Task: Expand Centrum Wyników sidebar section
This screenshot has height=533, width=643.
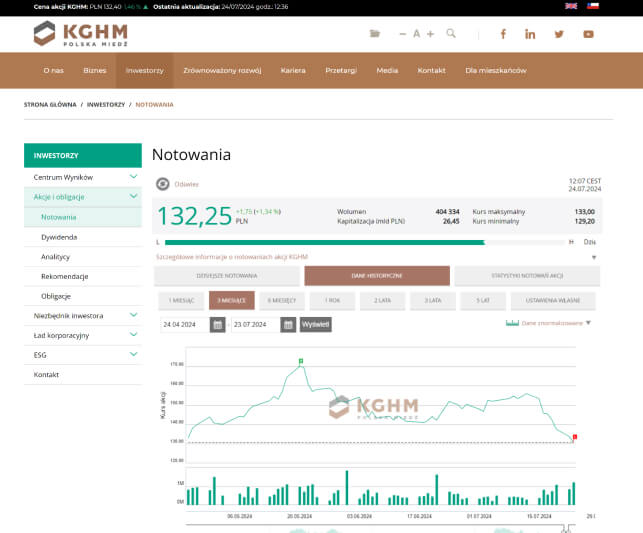Action: pyautogui.click(x=133, y=177)
